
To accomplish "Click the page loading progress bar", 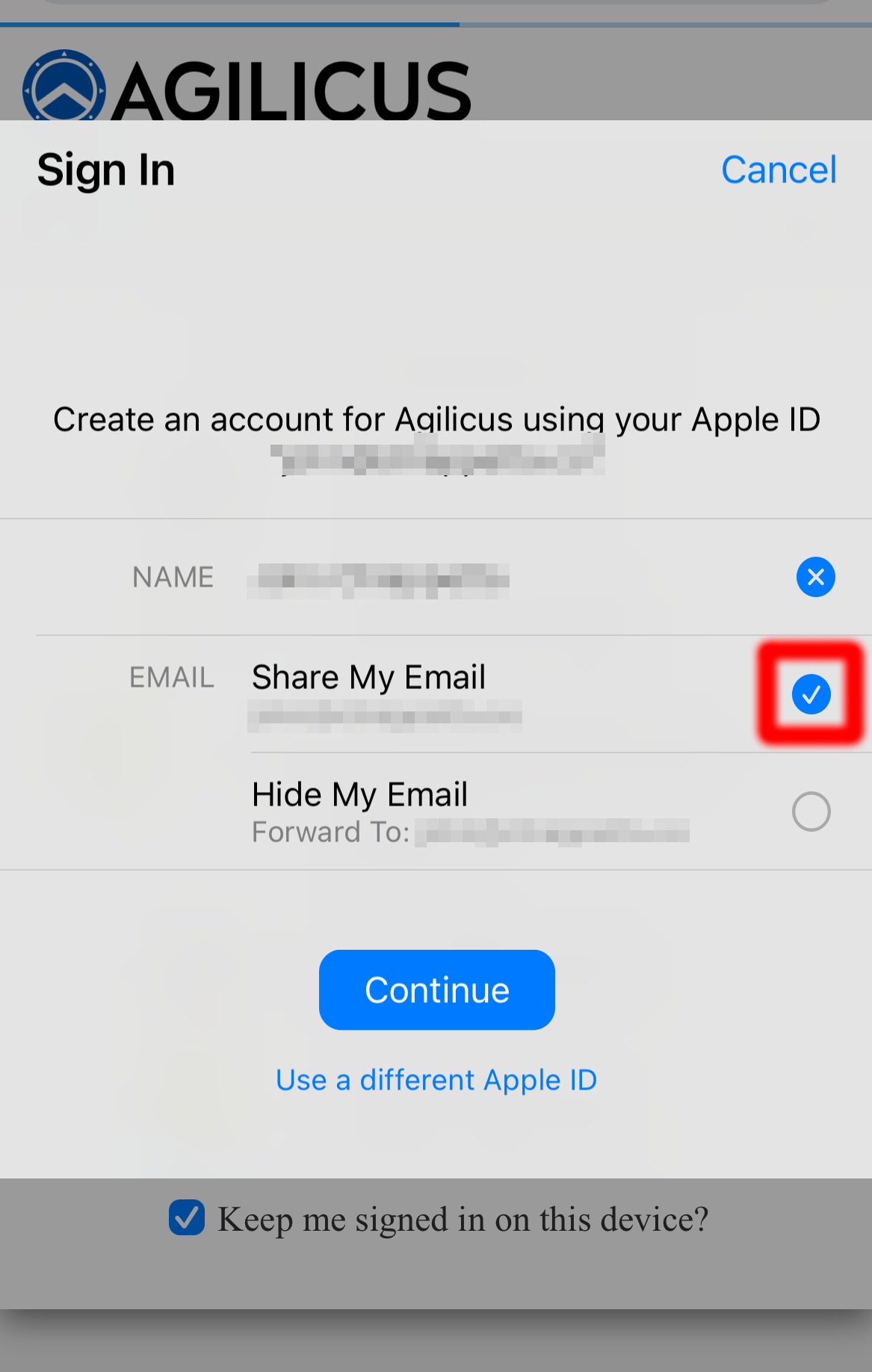I will tap(436, 25).
